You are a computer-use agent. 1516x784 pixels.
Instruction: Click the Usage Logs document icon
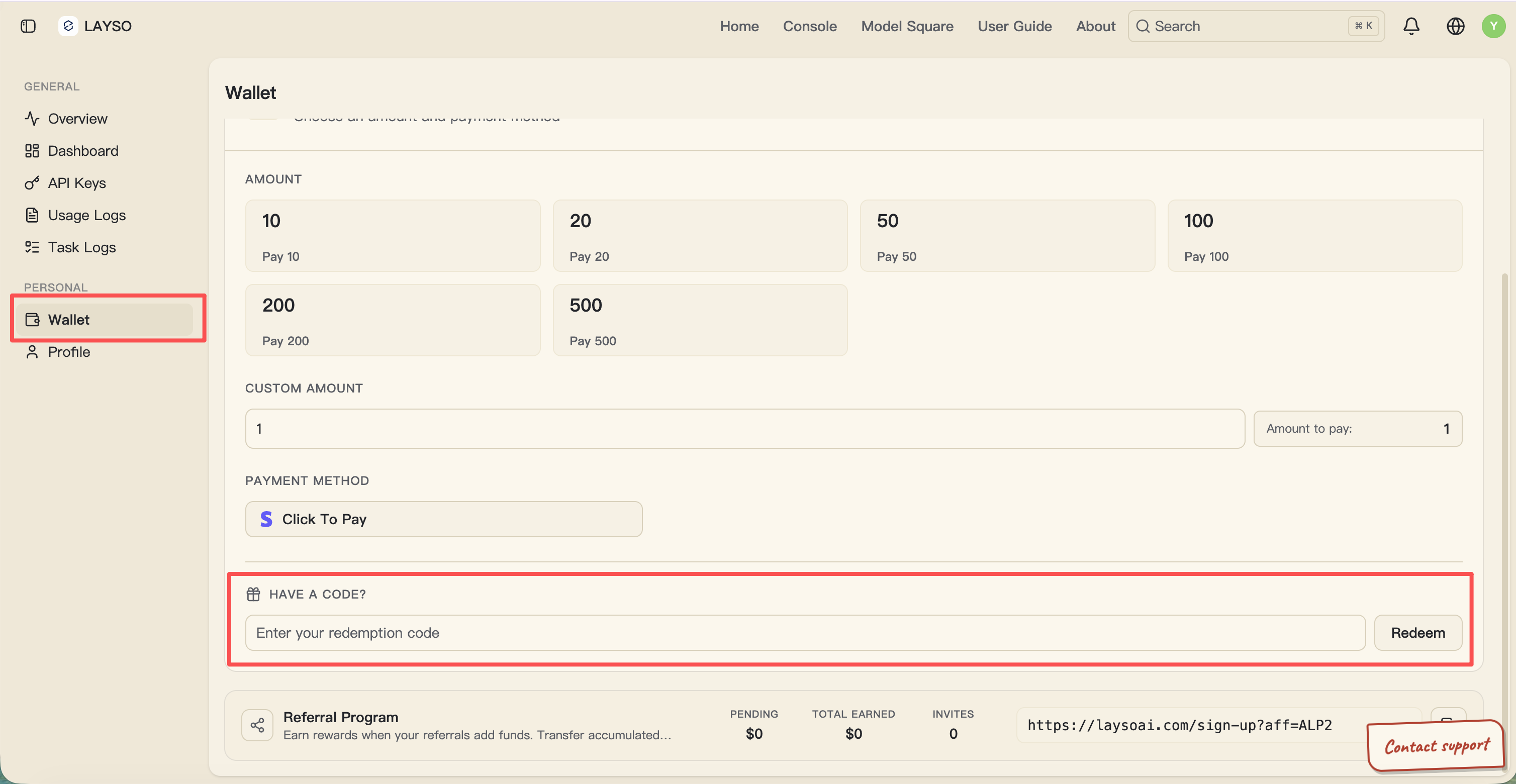(x=32, y=215)
